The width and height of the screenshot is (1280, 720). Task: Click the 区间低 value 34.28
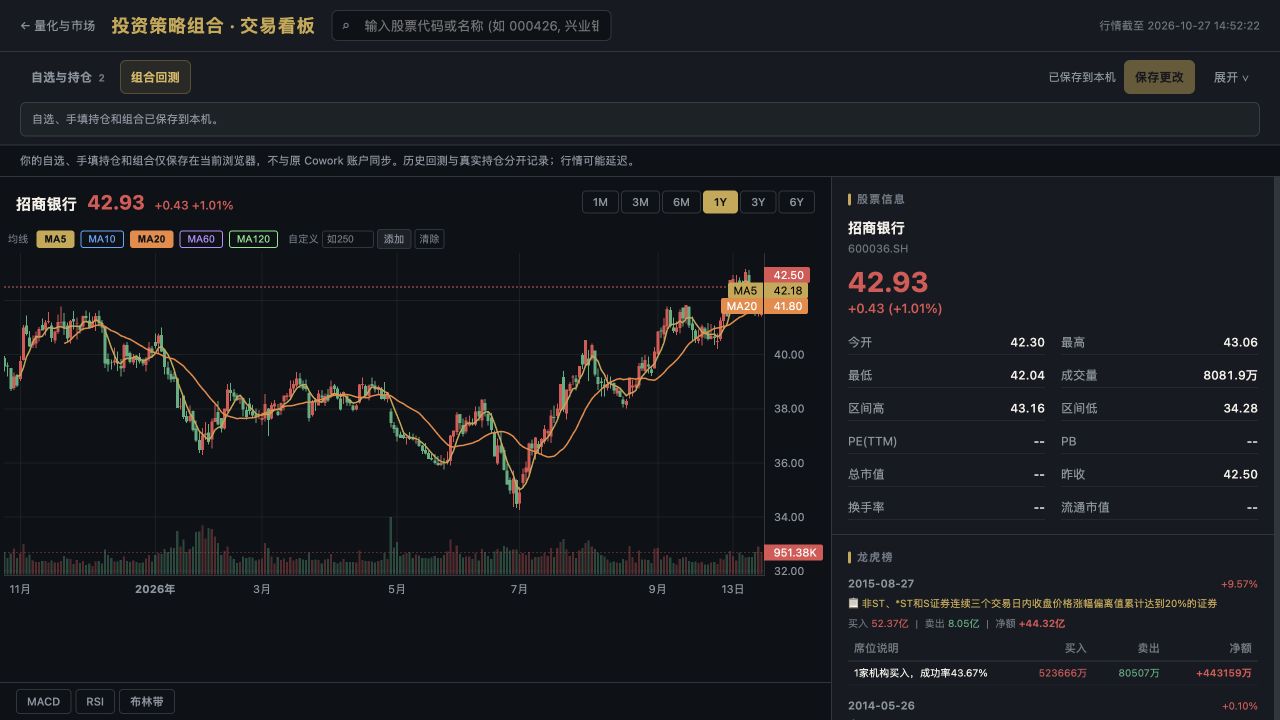tap(1240, 408)
